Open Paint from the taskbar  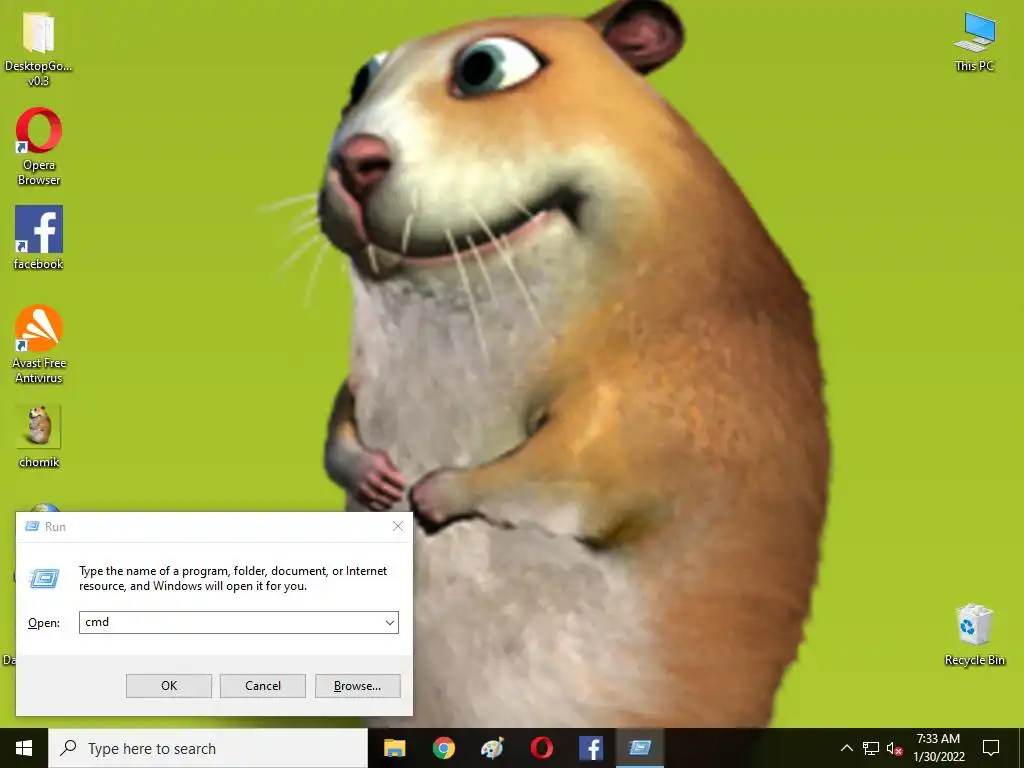point(492,748)
